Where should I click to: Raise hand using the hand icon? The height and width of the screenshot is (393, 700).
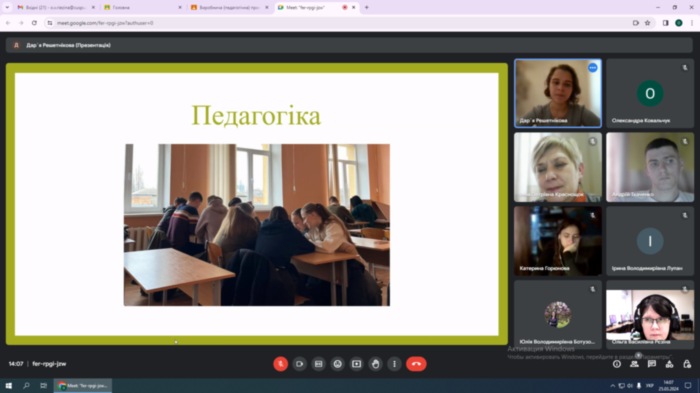(x=375, y=364)
